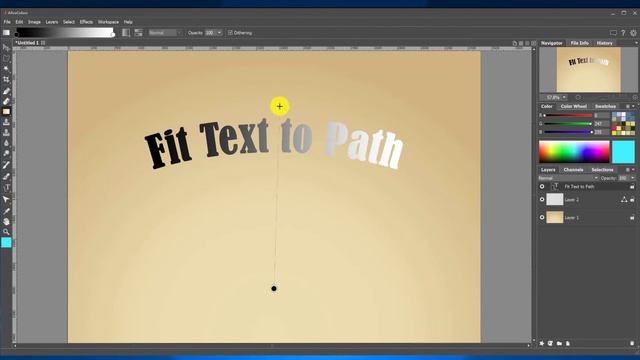Open the layer Opacity dropdown arrow

(x=633, y=178)
